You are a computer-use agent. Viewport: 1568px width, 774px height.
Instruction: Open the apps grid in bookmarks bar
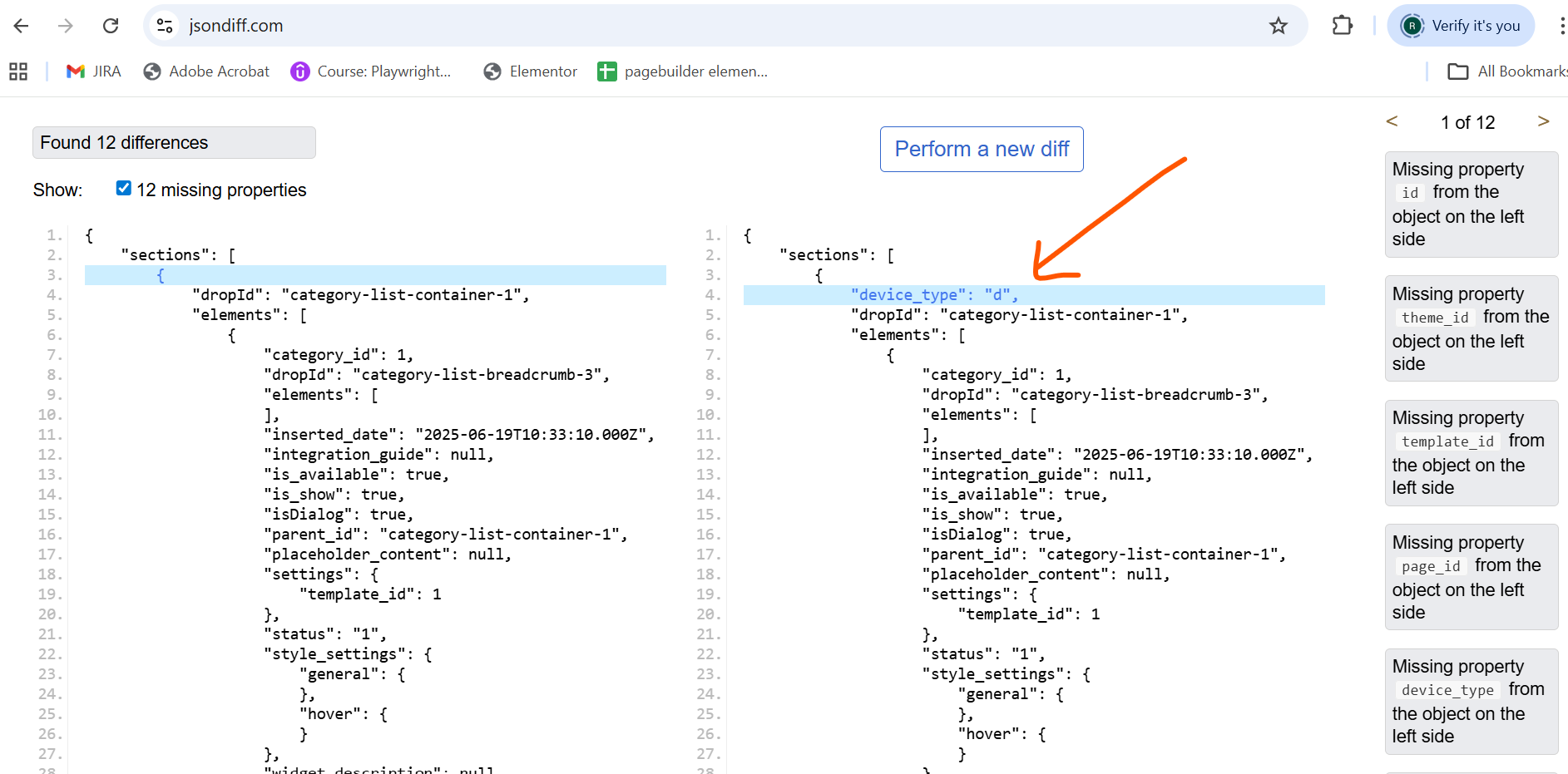(x=18, y=71)
